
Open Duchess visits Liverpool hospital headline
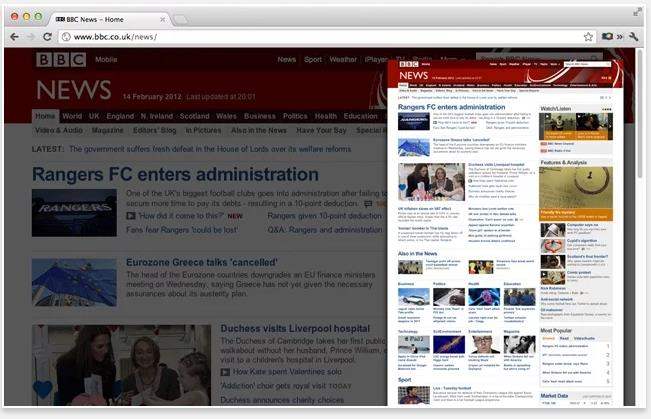295,328
